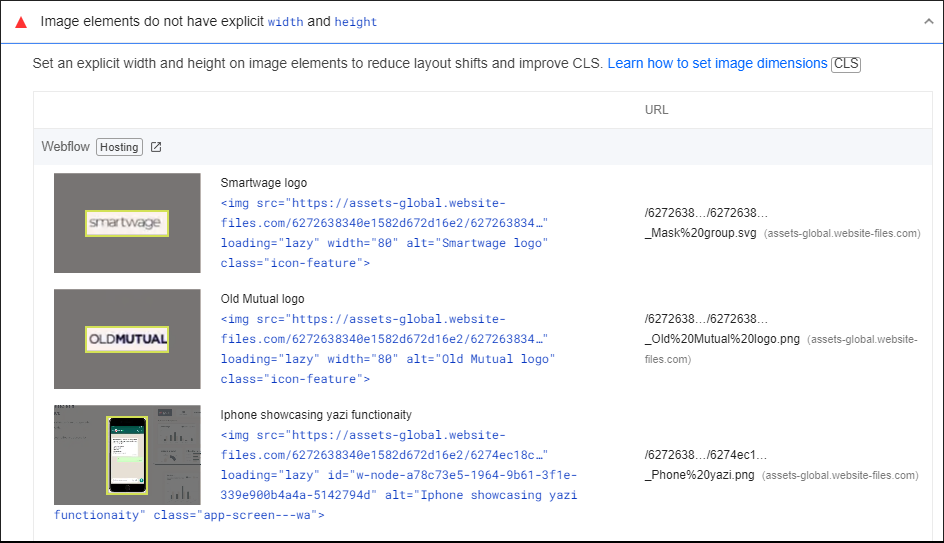Collapse the image dimensions audit chevron

(928, 21)
